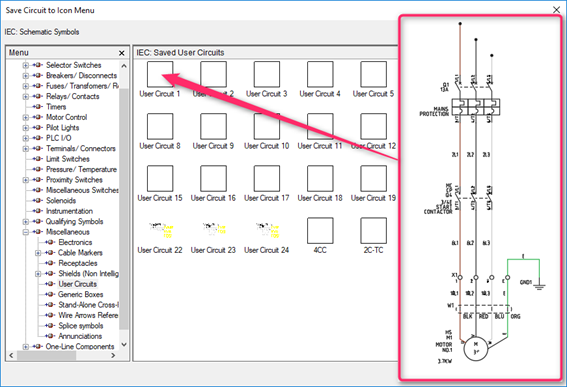Close the Menu tree panel
Screen dimensions: 567x387
pyautogui.click(x=122, y=53)
